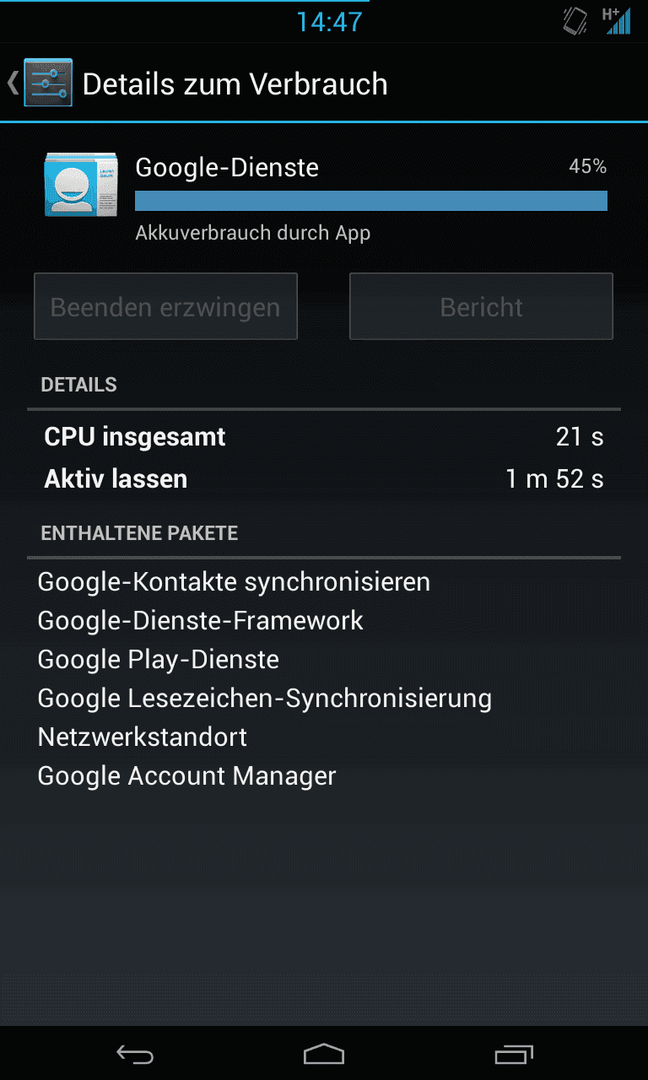
Task: Open the Google-Dienste contacts app icon
Action: (81, 185)
